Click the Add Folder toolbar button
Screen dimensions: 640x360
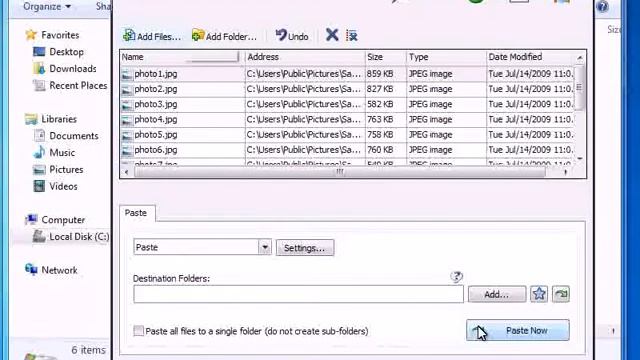pos(224,36)
